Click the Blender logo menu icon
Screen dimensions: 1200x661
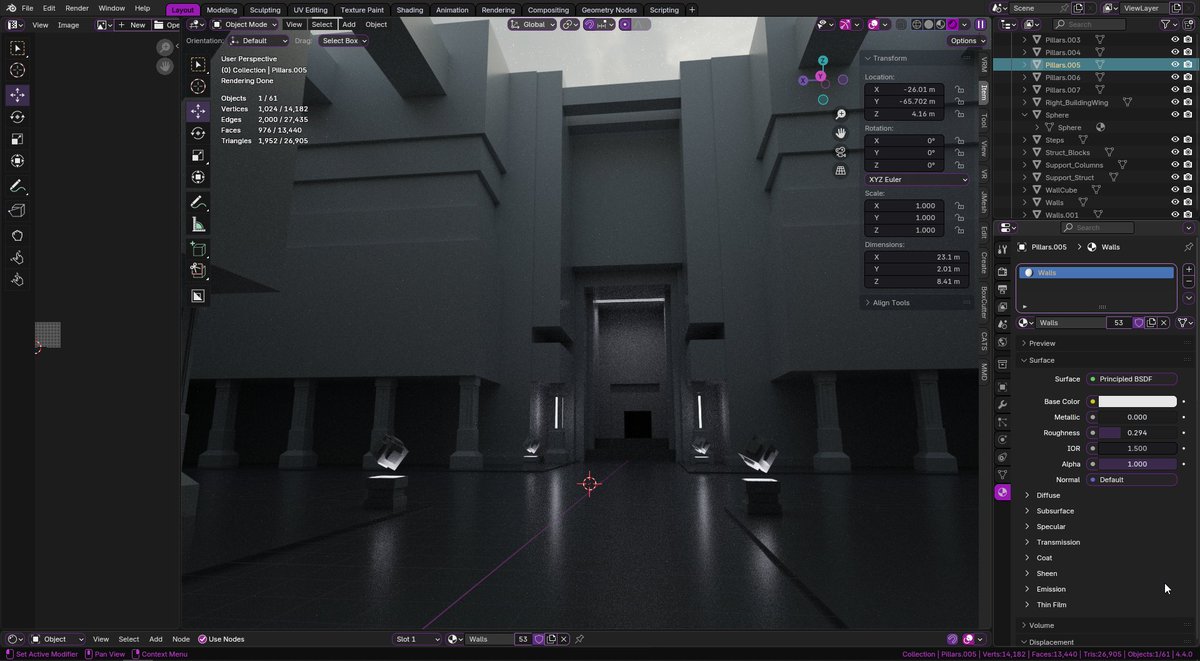[10, 8]
